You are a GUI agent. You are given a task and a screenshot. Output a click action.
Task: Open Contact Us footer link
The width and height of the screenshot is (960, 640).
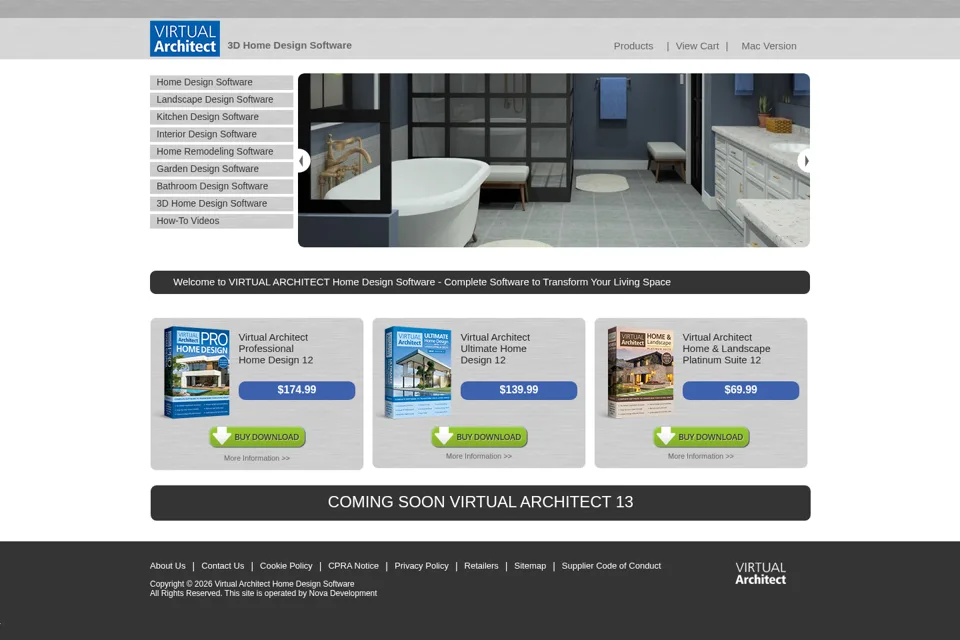click(223, 566)
